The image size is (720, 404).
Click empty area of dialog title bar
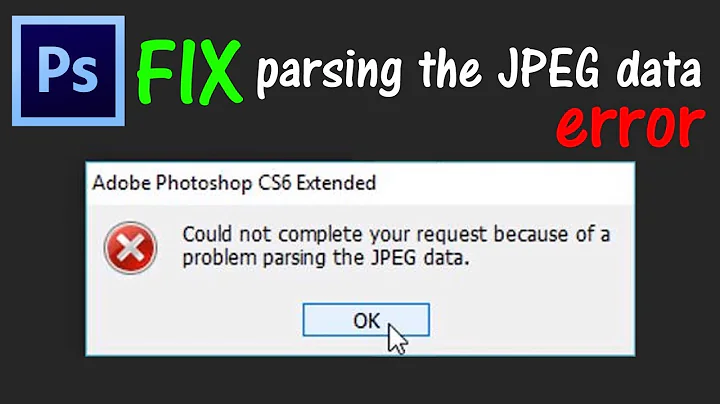505,183
